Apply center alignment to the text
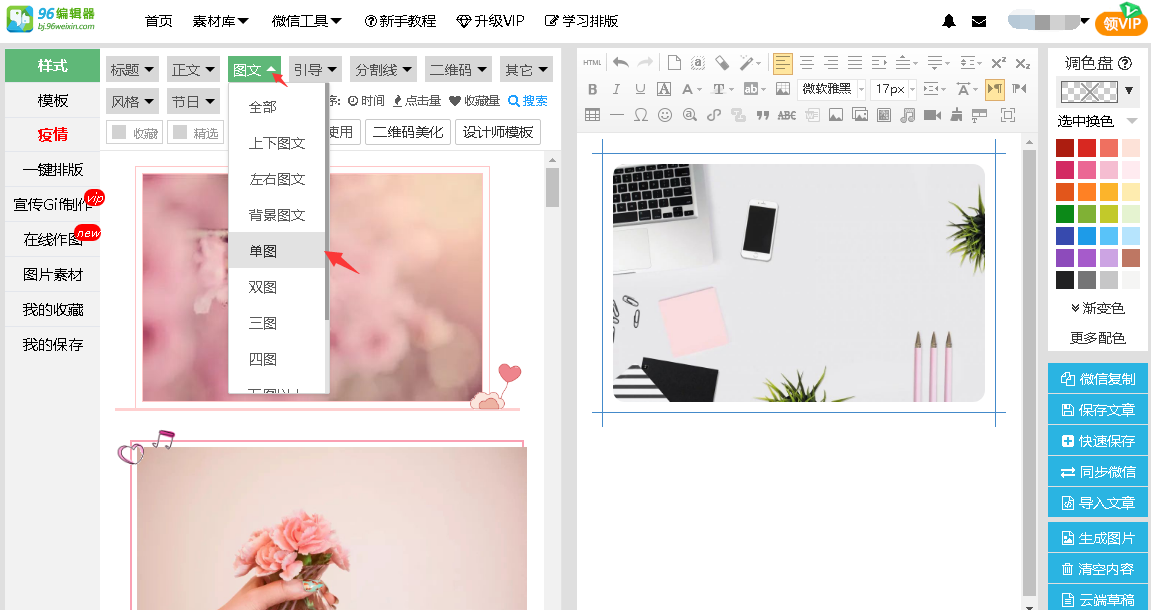 [x=807, y=63]
